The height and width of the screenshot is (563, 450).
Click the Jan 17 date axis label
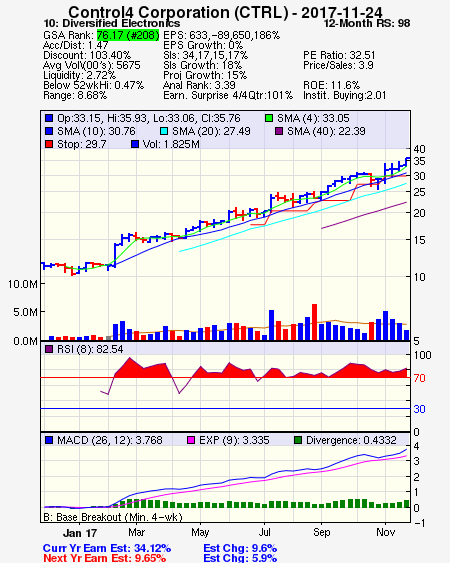80,533
